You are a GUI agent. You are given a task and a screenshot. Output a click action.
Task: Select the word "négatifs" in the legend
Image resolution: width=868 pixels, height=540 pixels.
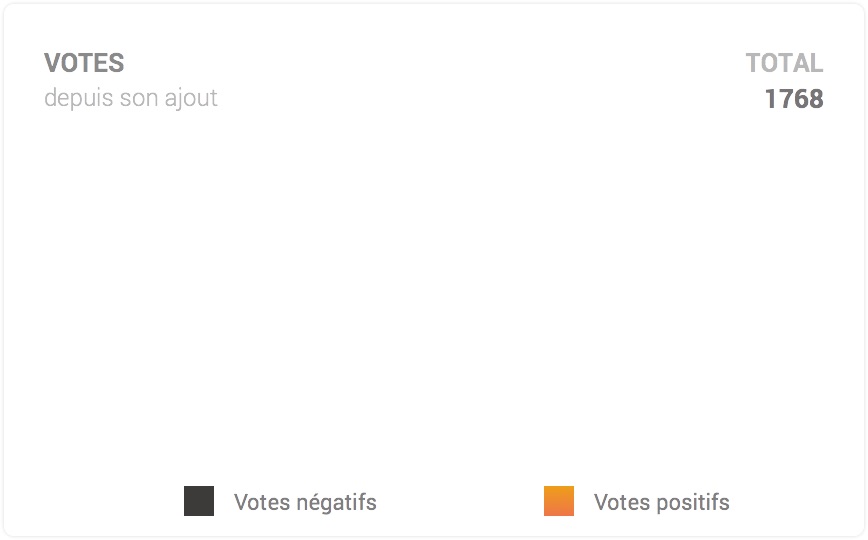[337, 502]
